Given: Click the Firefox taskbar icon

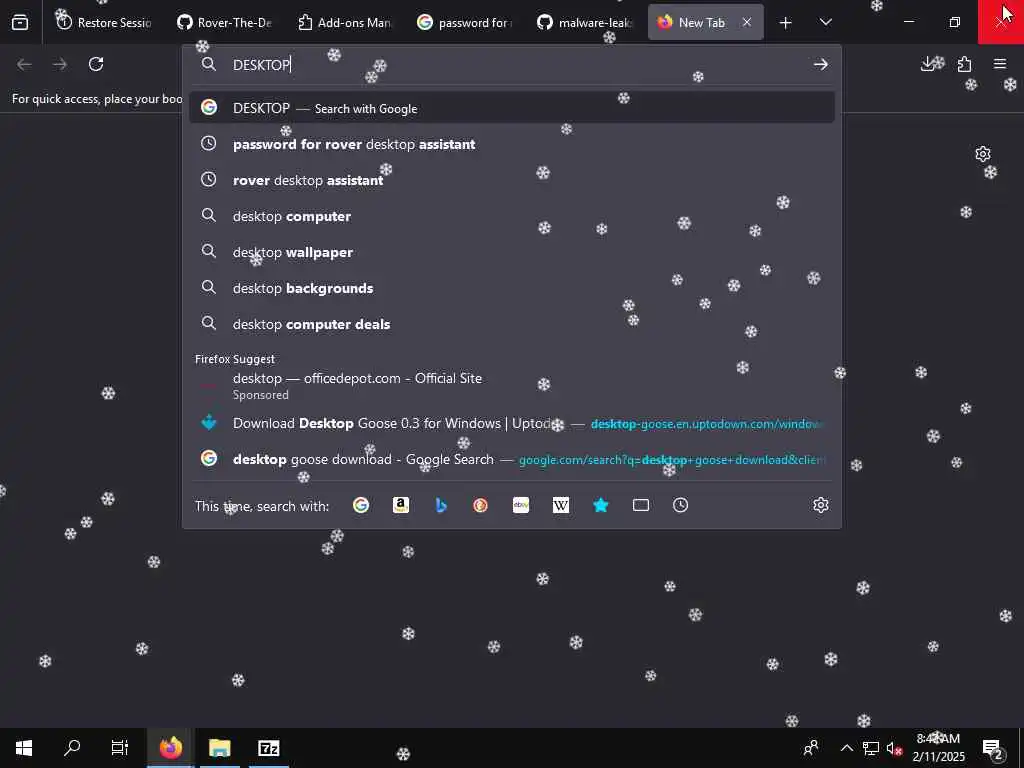Looking at the screenshot, I should point(170,748).
